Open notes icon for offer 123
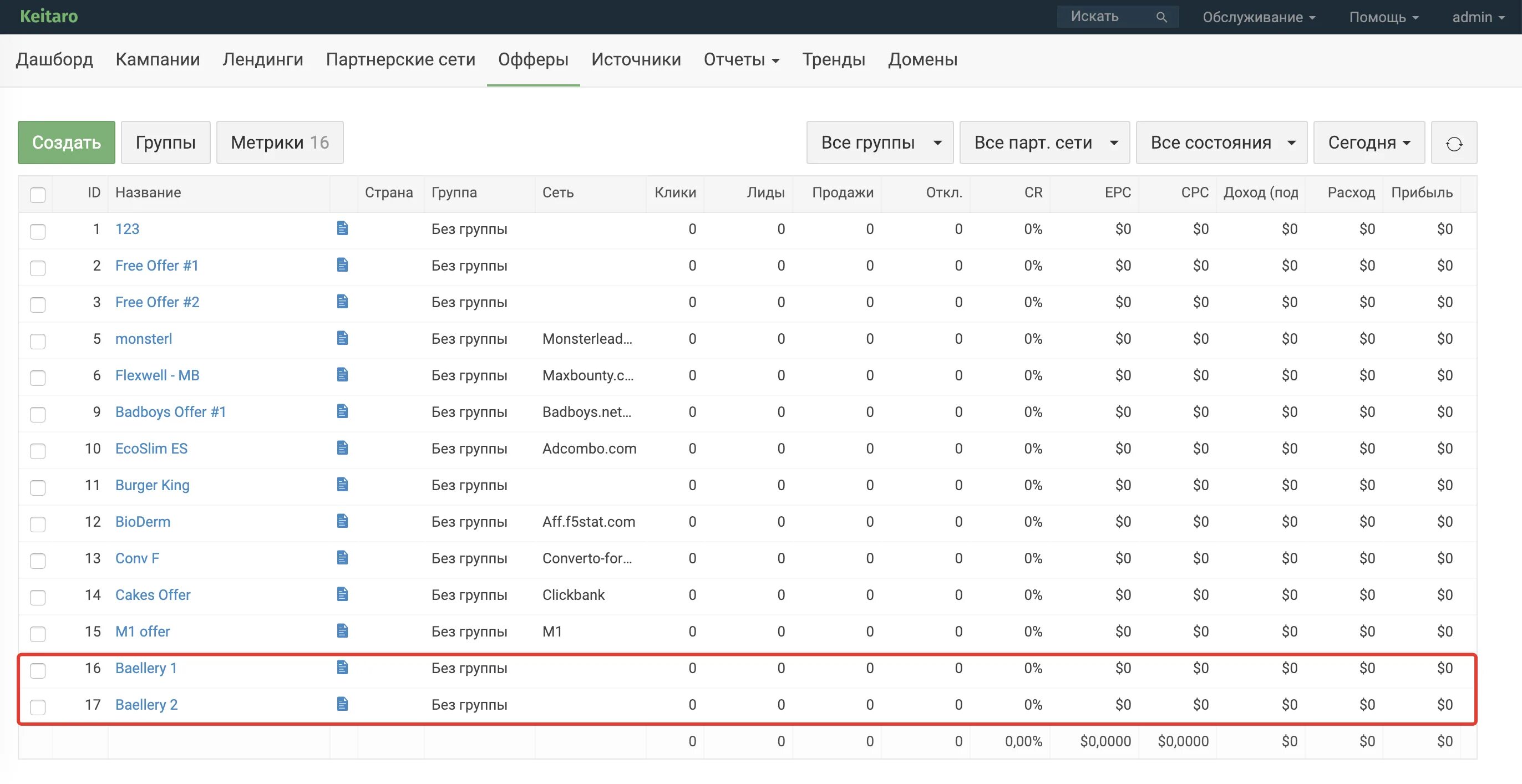This screenshot has width=1522, height=784. point(342,228)
